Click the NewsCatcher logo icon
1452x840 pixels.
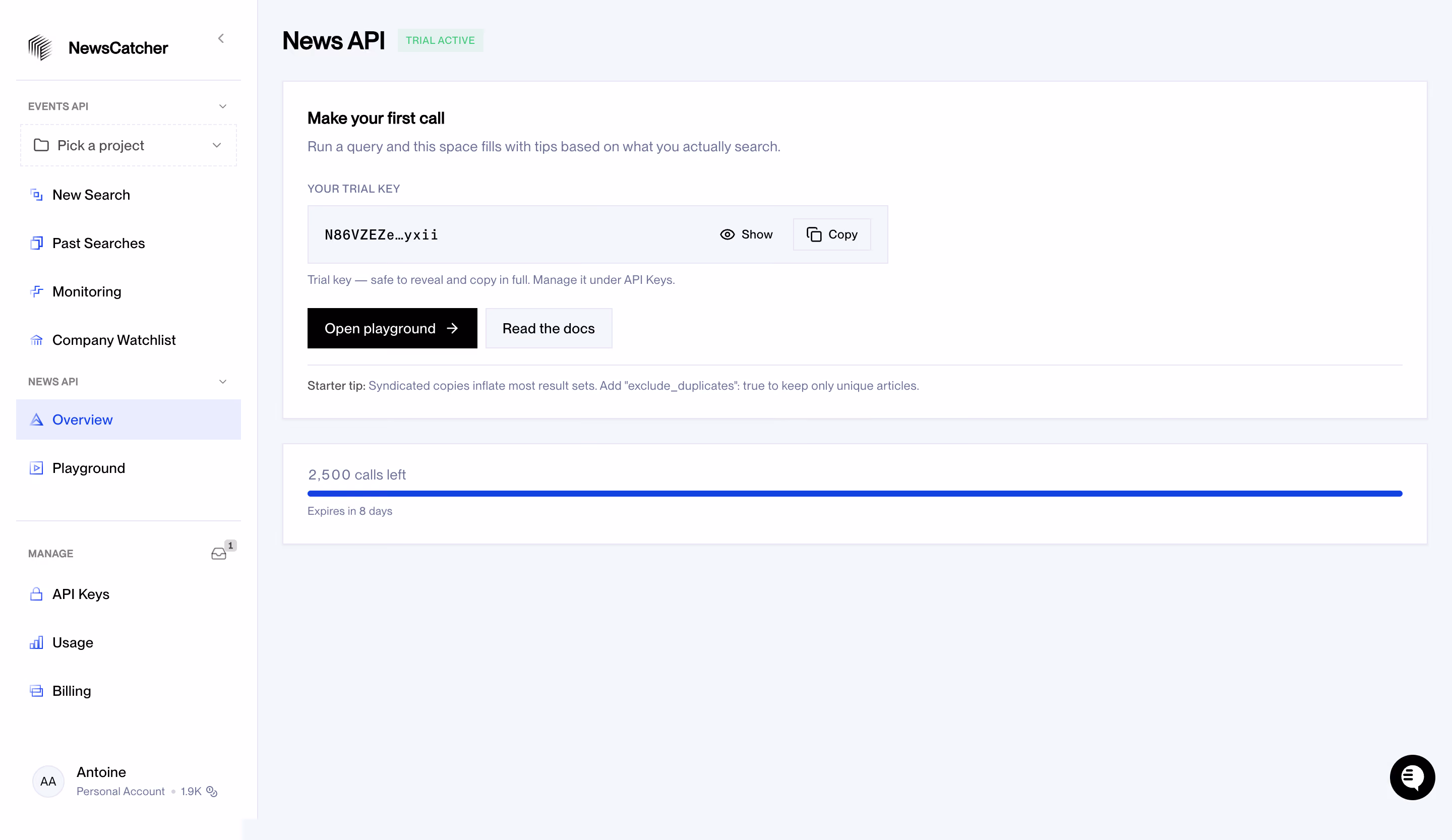pyautogui.click(x=40, y=48)
